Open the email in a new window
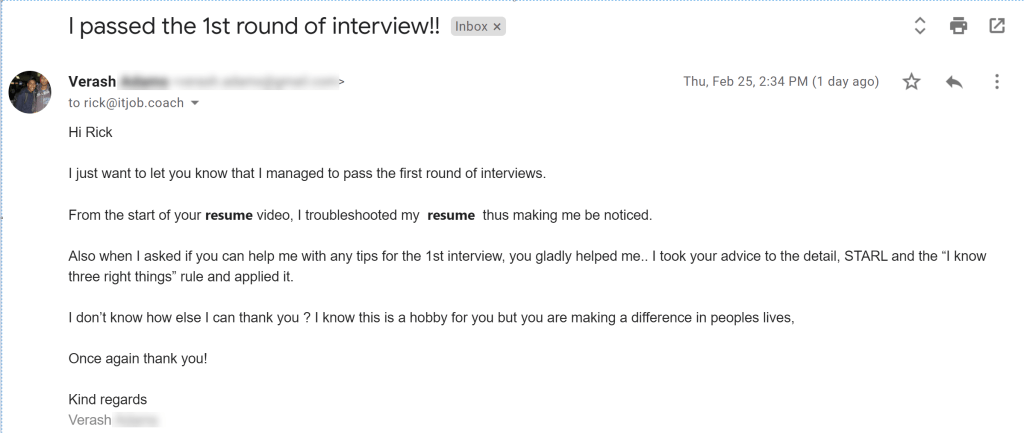 (996, 27)
